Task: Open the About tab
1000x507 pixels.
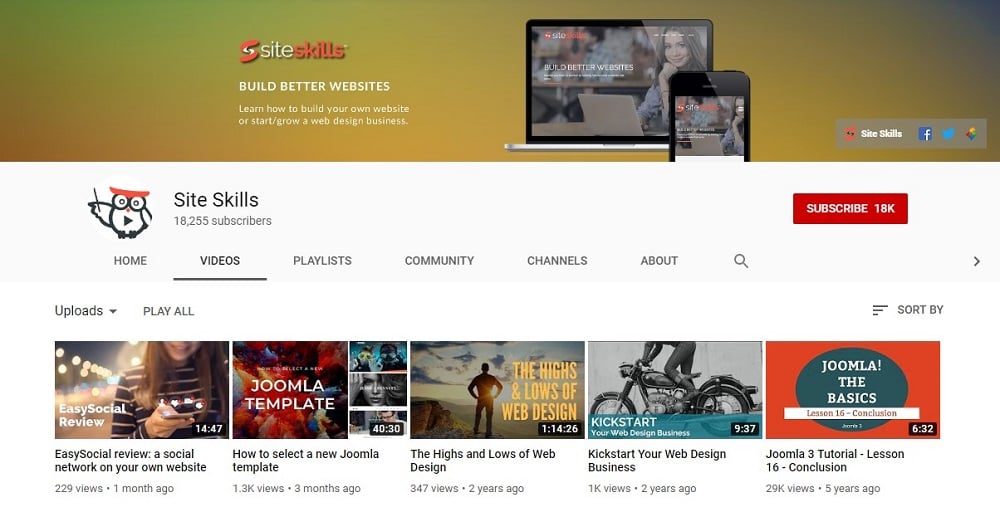Action: click(x=659, y=261)
